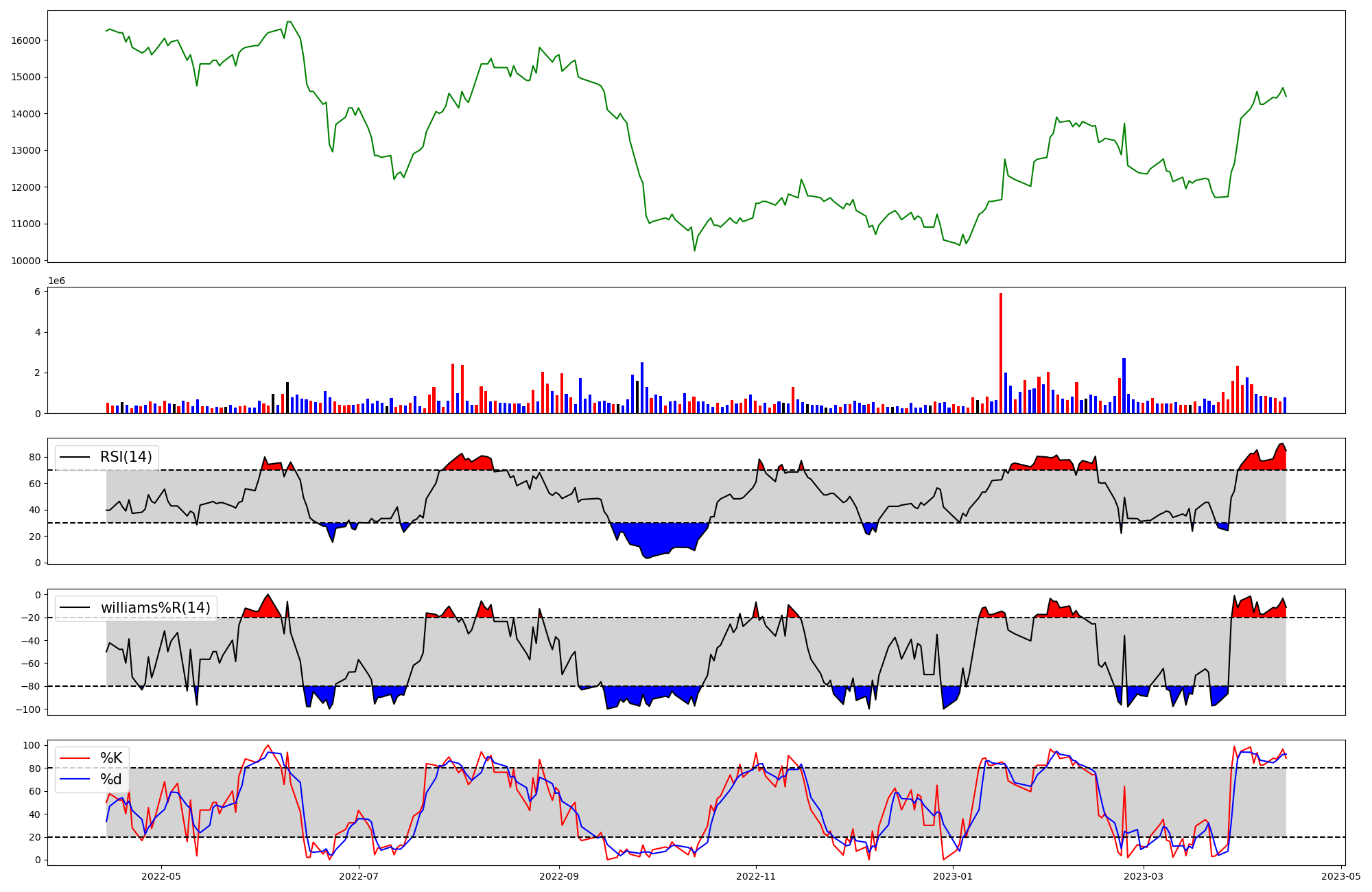Click the 2023-03 x-axis date label

(x=1144, y=876)
